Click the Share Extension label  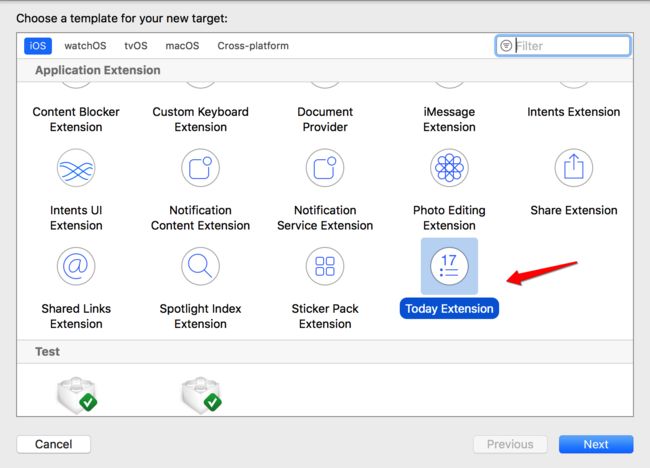[574, 210]
